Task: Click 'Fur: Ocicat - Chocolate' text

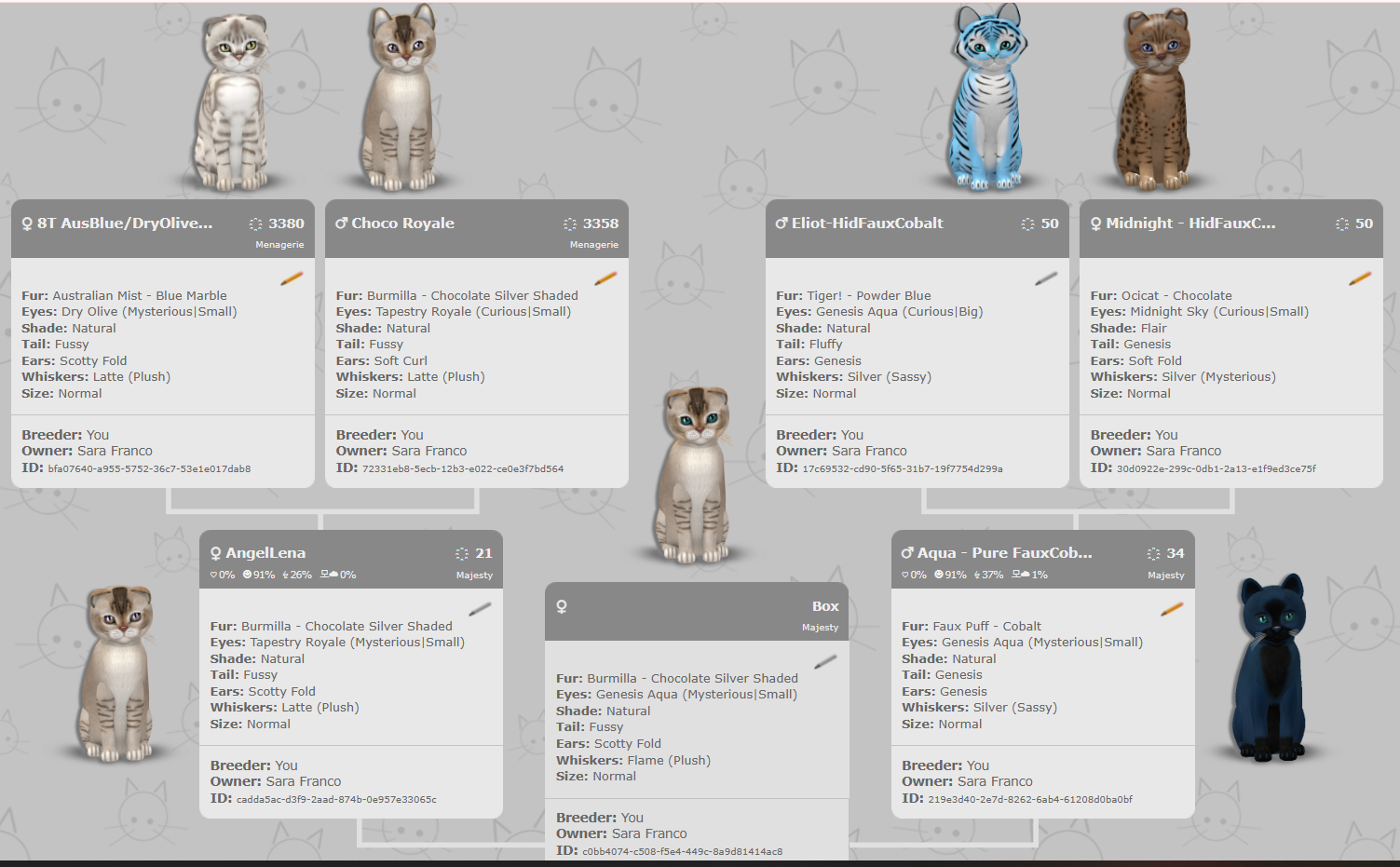Action: [1161, 295]
